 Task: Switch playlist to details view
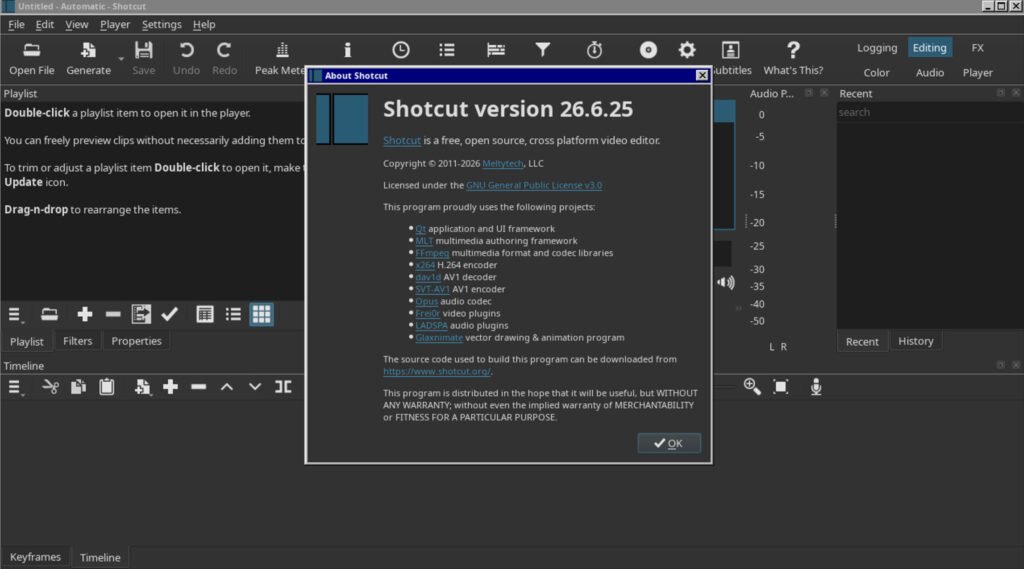[x=205, y=315]
